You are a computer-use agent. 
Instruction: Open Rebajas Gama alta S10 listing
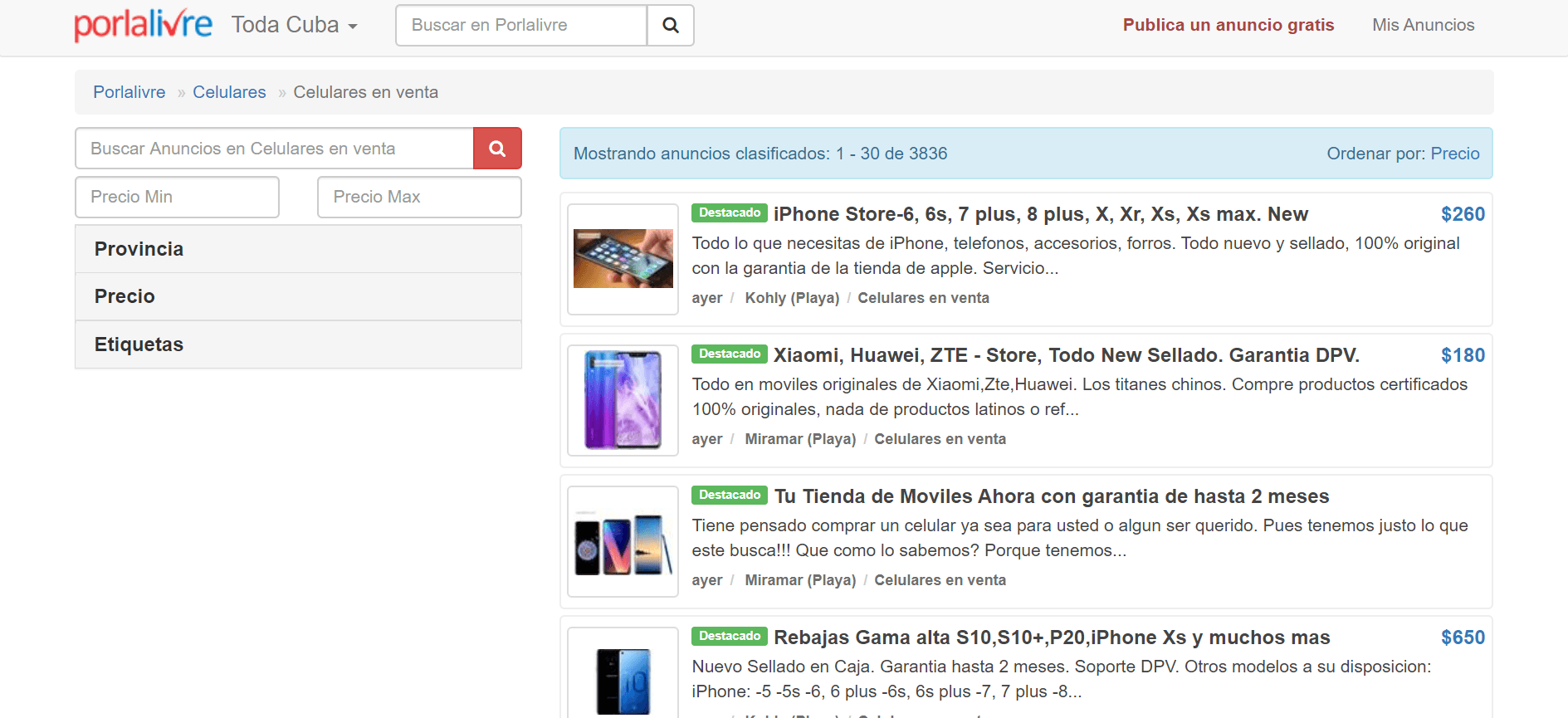click(1052, 637)
